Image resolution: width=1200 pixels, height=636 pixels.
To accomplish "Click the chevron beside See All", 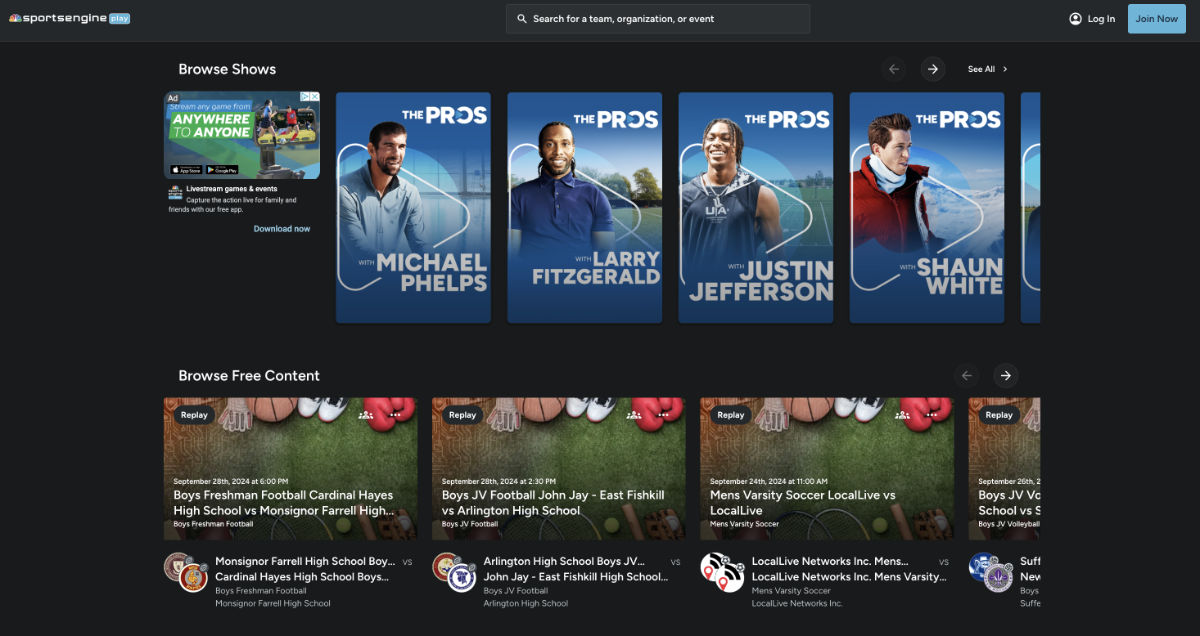I will [1005, 69].
